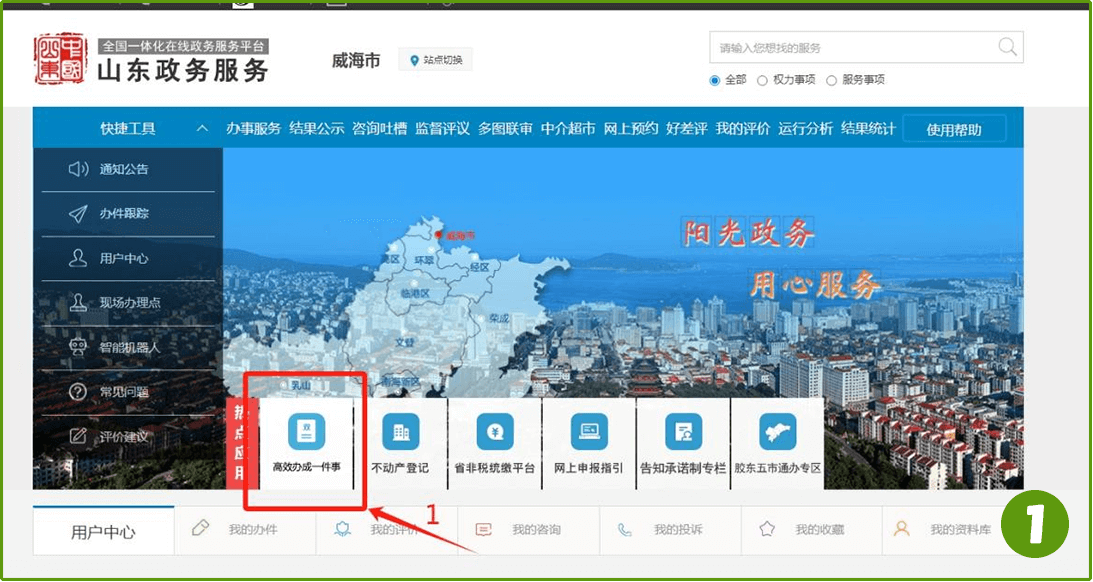The width and height of the screenshot is (1093, 582).
Task: Open the 告知承诺制专栏 icon
Action: (x=683, y=432)
